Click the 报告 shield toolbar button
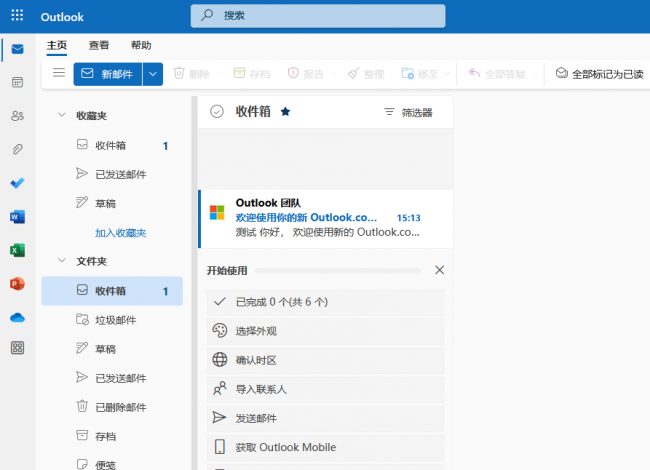This screenshot has width=650, height=470. pyautogui.click(x=306, y=74)
